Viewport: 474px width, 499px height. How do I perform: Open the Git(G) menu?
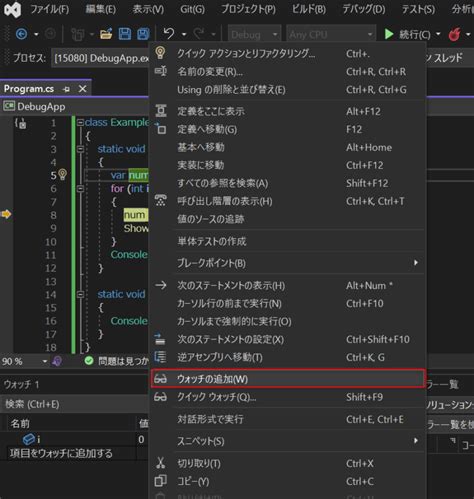coord(192,9)
